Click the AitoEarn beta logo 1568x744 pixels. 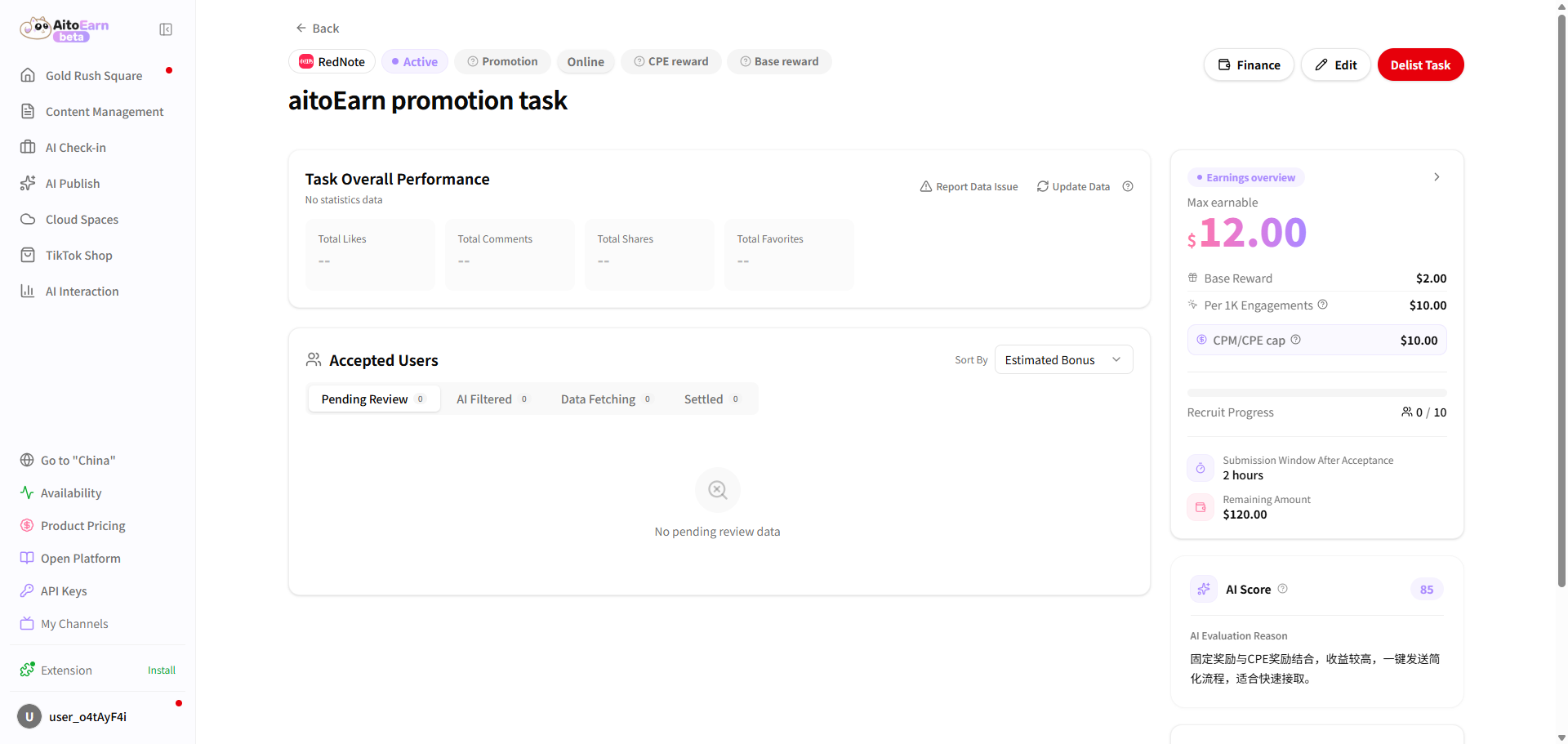click(65, 29)
